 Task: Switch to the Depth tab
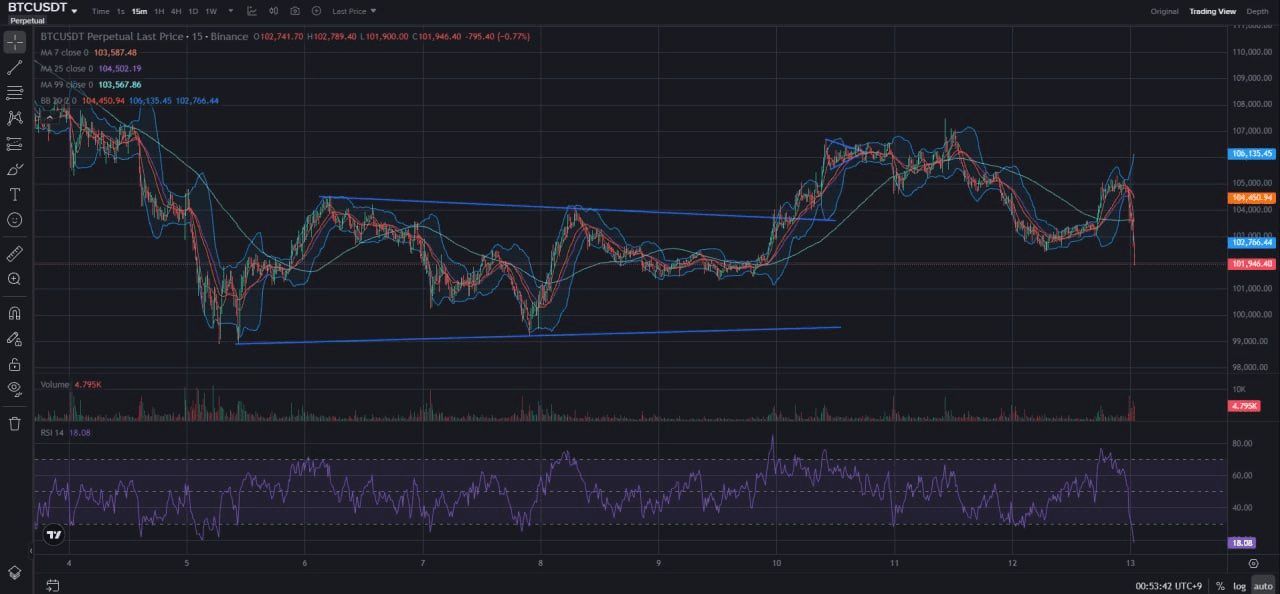click(x=1257, y=11)
